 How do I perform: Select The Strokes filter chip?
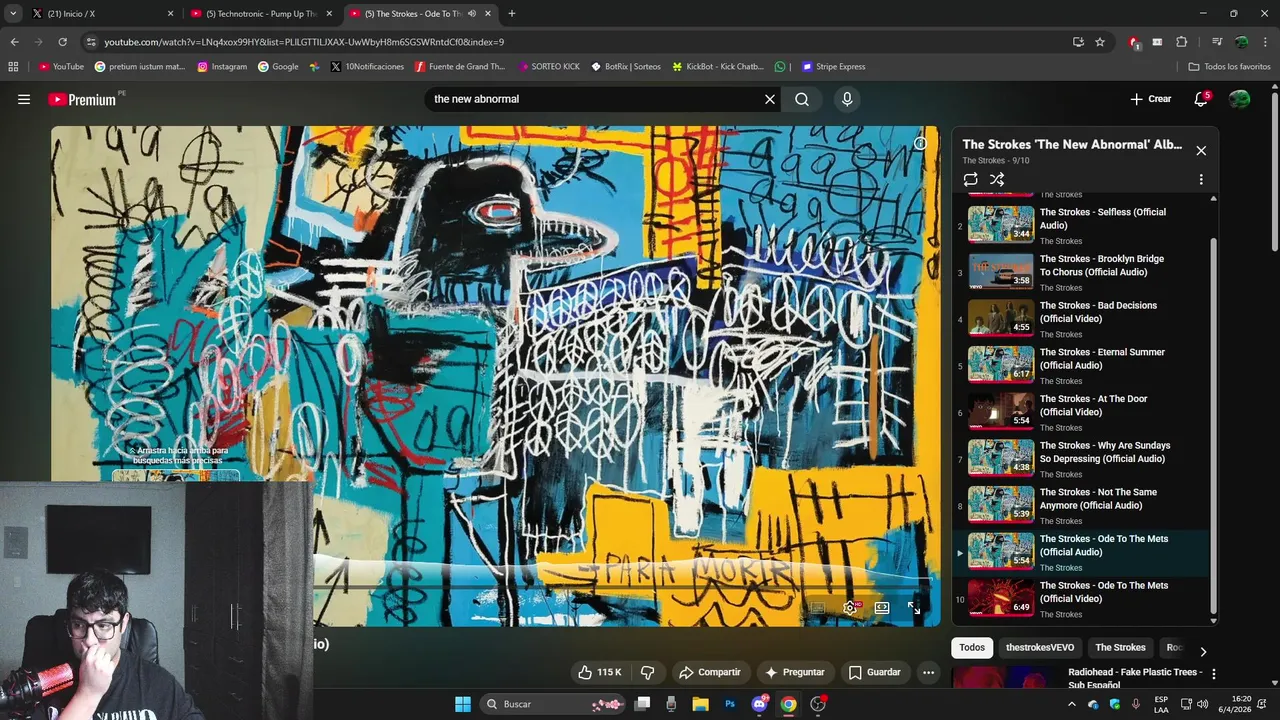1120,647
